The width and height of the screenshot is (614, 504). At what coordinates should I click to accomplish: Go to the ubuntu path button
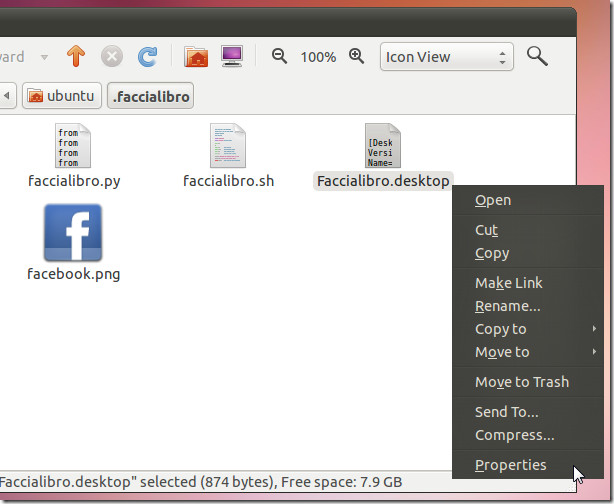[x=62, y=95]
